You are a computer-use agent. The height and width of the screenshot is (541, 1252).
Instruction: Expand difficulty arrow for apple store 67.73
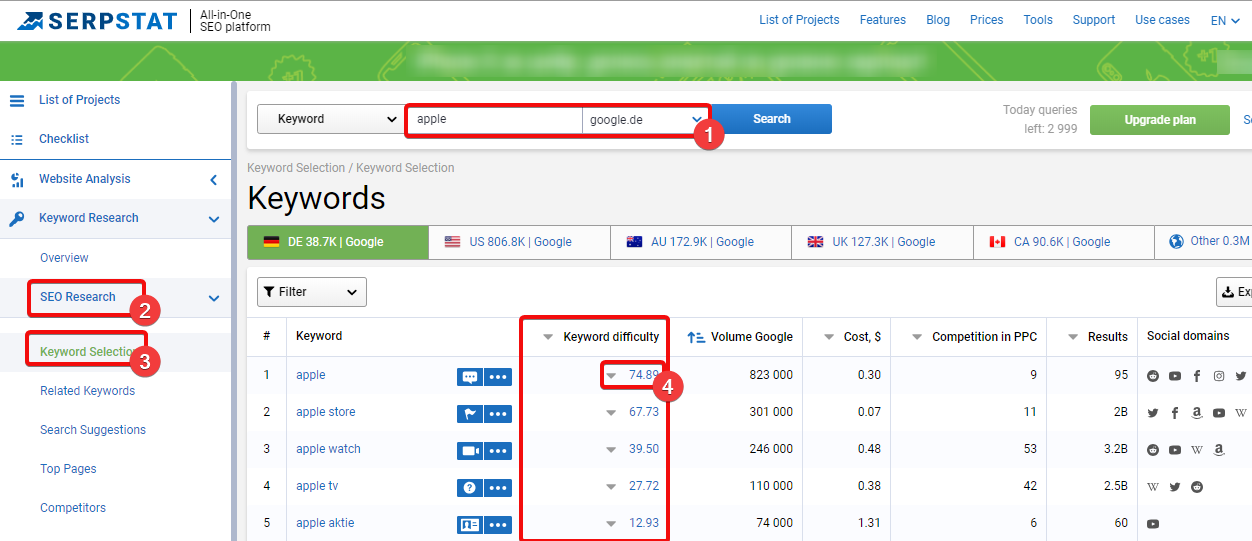tap(611, 413)
